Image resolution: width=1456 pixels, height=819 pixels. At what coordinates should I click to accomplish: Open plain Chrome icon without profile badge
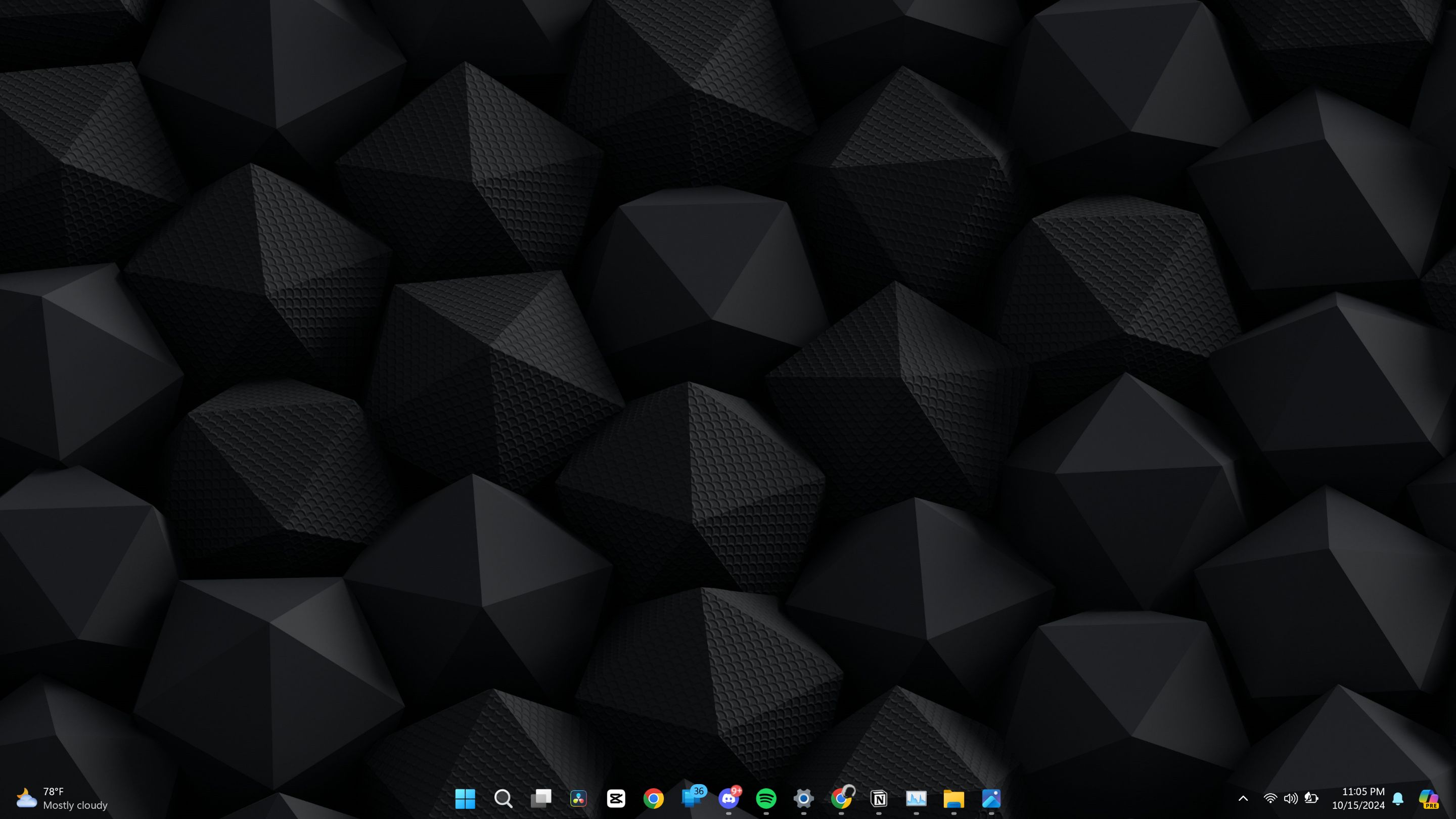[653, 799]
